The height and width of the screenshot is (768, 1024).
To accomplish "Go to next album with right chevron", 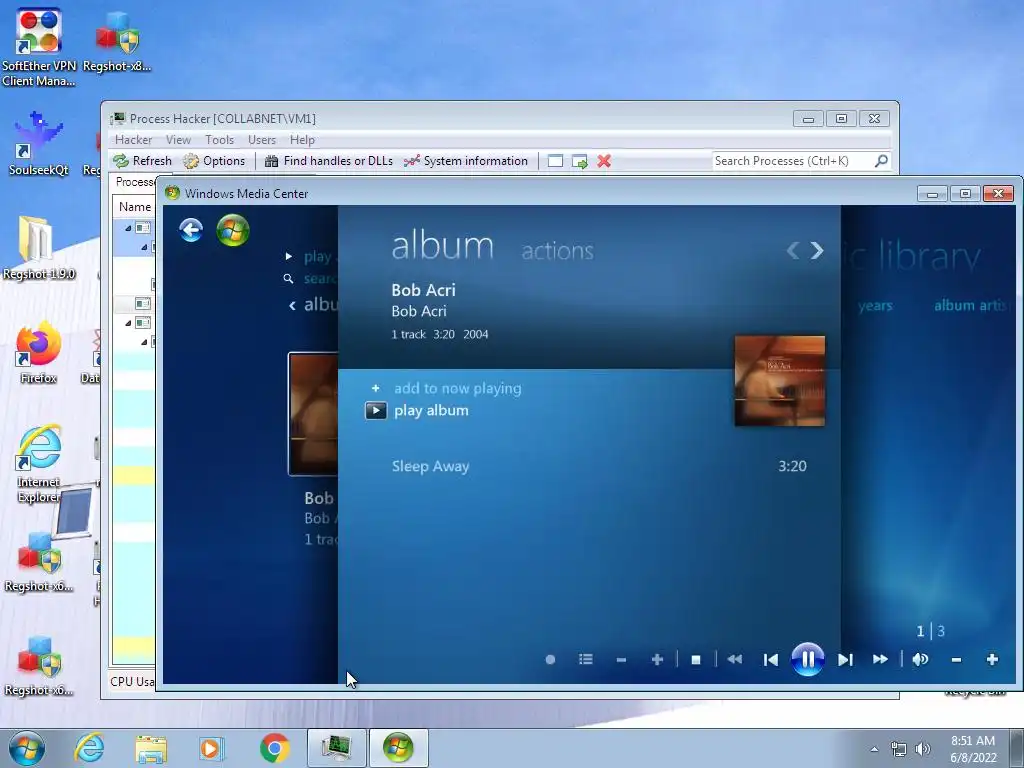I will point(817,250).
